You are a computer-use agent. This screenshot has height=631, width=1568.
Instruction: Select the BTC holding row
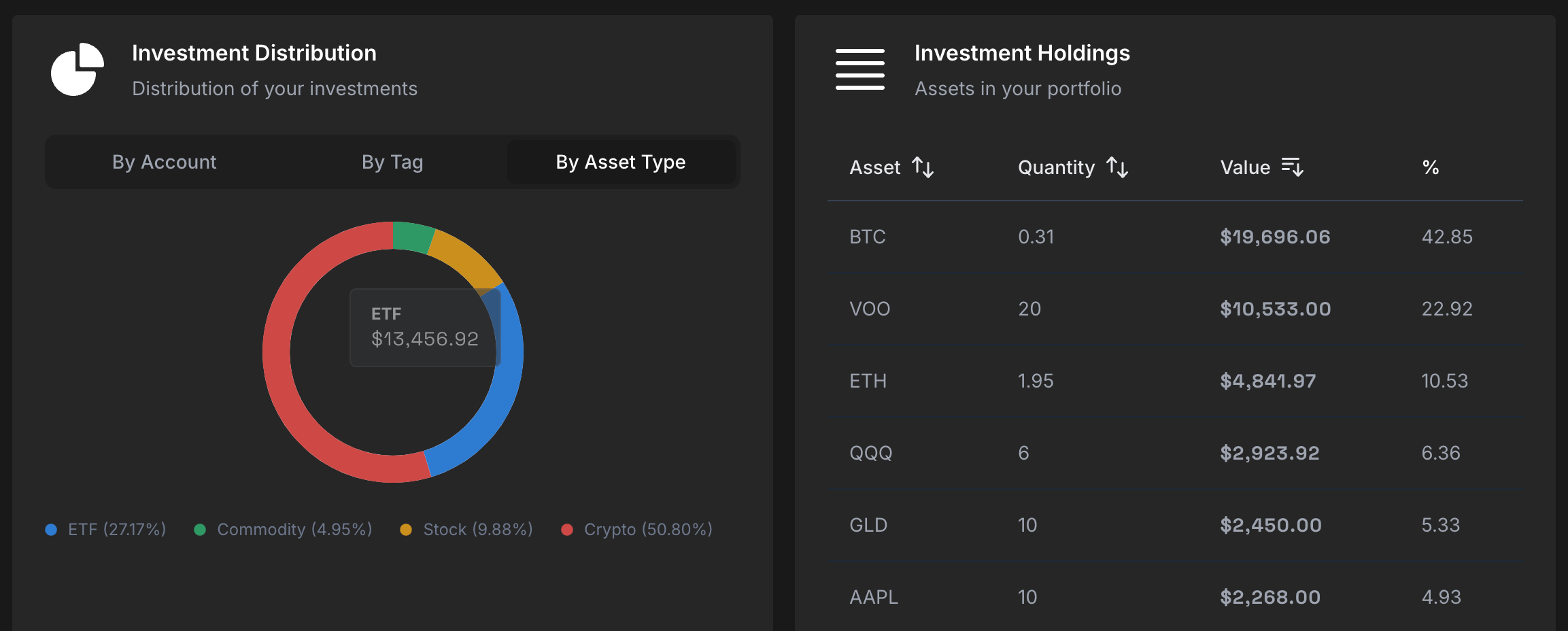(x=1156, y=237)
